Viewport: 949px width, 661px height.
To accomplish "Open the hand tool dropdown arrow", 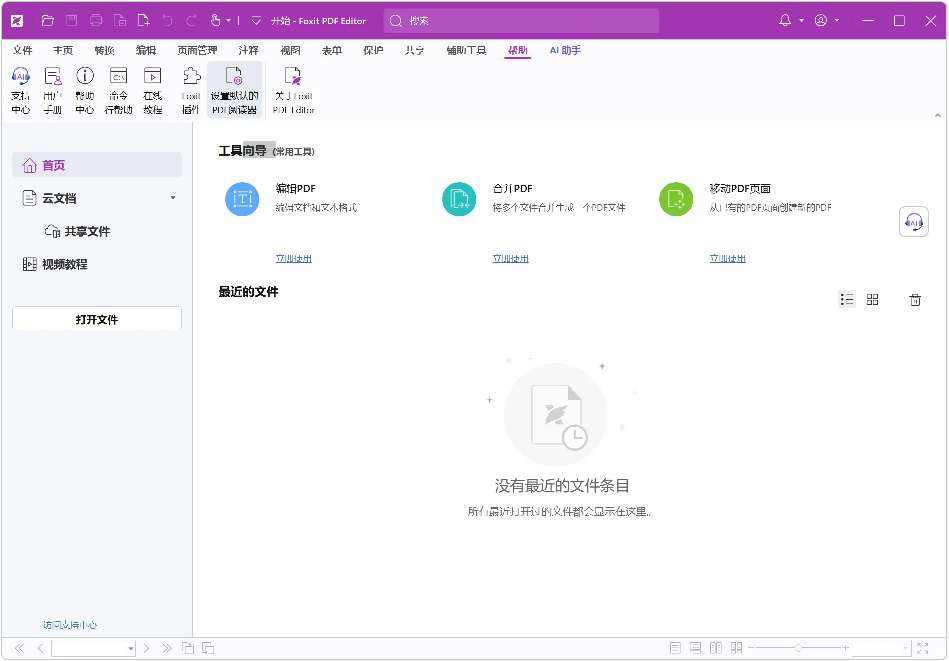I will point(229,21).
